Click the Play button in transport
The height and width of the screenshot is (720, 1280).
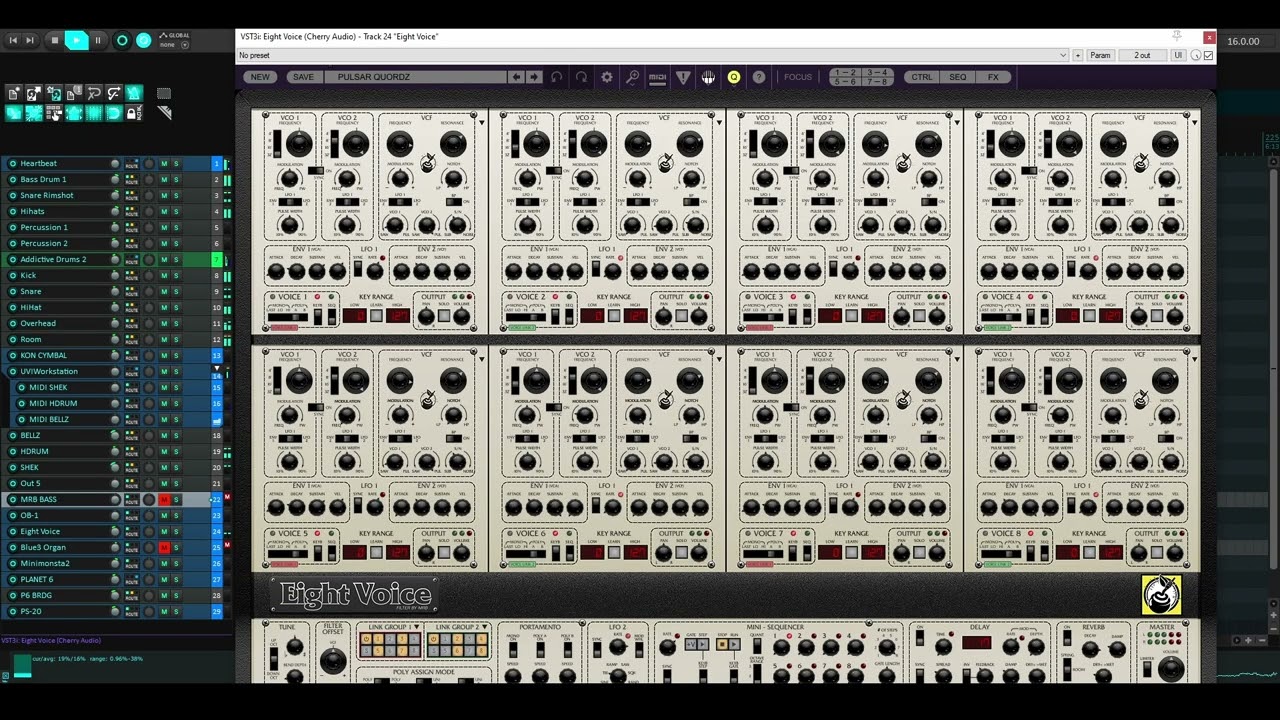[x=77, y=40]
